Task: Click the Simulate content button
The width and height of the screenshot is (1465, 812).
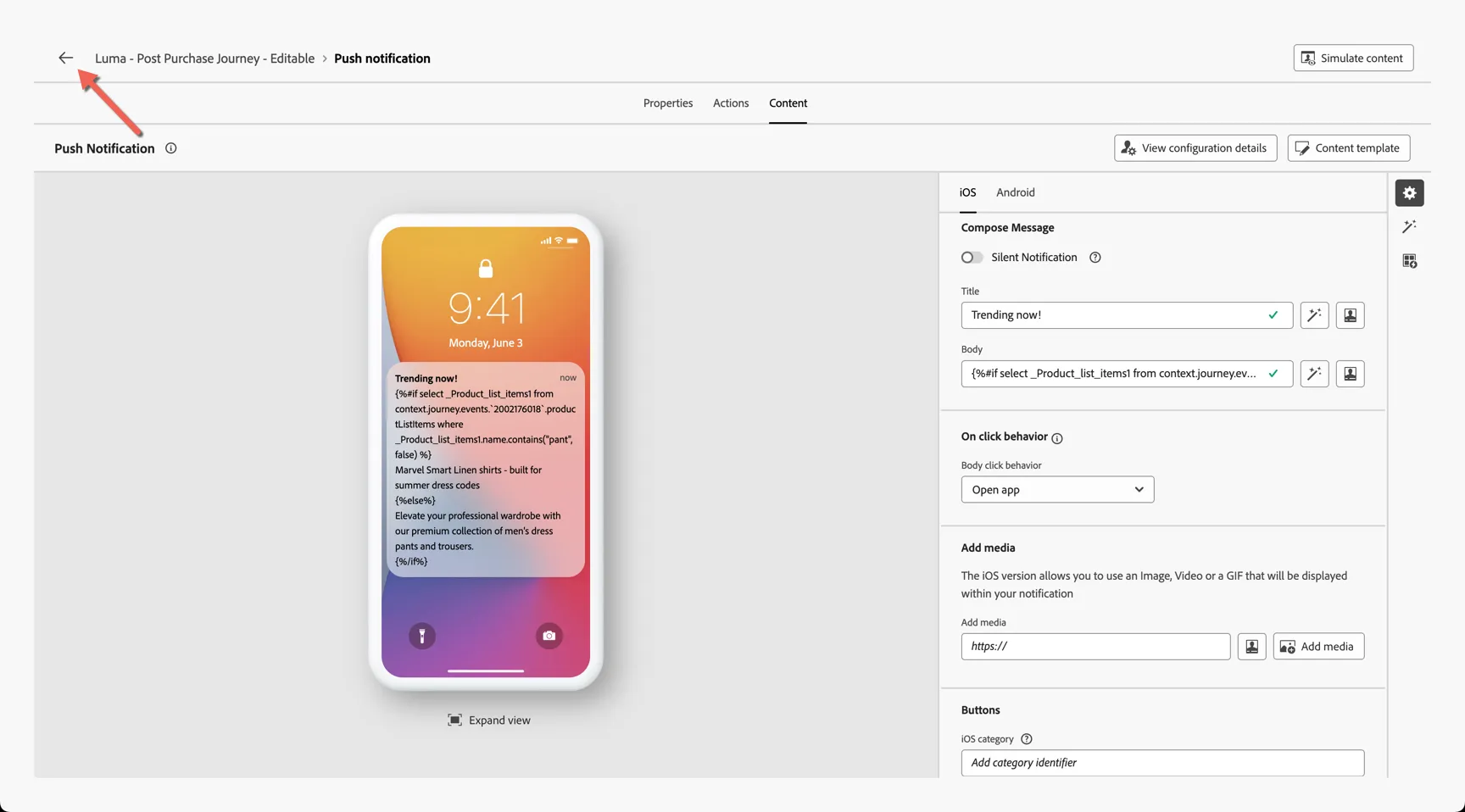Action: [1353, 58]
